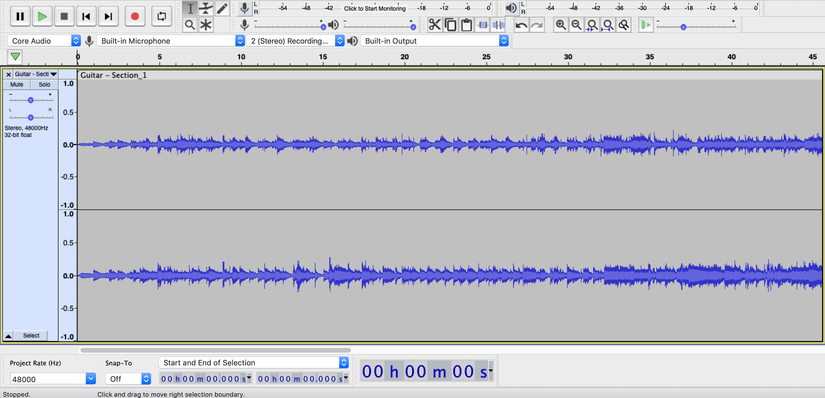Viewport: 825px width, 398px height.
Task: Open the Project Rate 48000 dropdown
Action: pyautogui.click(x=53, y=379)
